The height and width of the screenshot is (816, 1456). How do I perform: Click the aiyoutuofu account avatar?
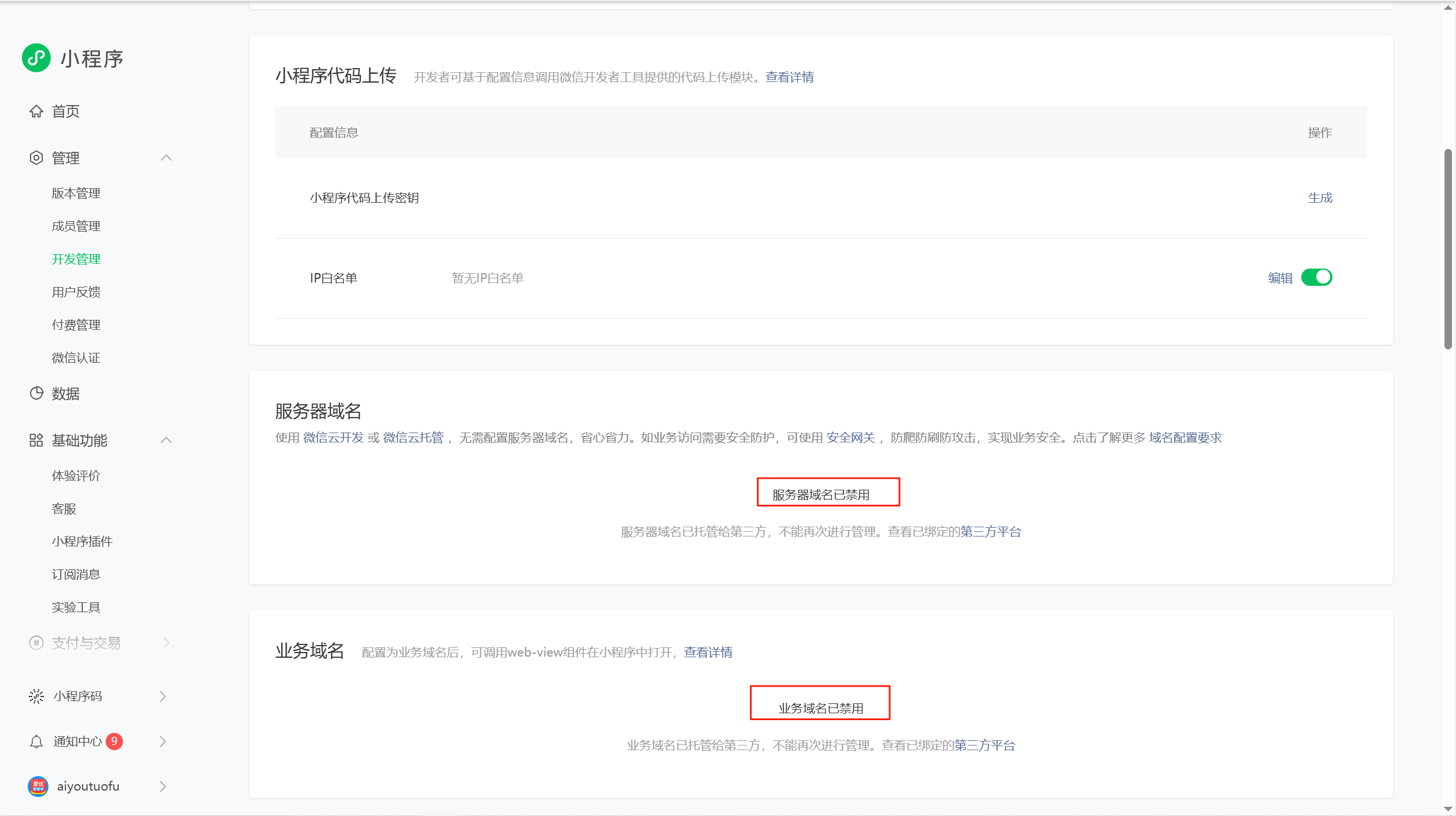pos(38,786)
